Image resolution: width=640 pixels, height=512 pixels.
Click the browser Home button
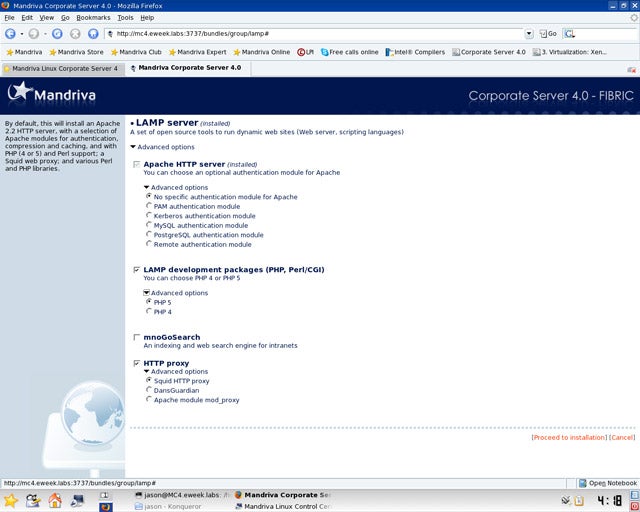[x=93, y=34]
